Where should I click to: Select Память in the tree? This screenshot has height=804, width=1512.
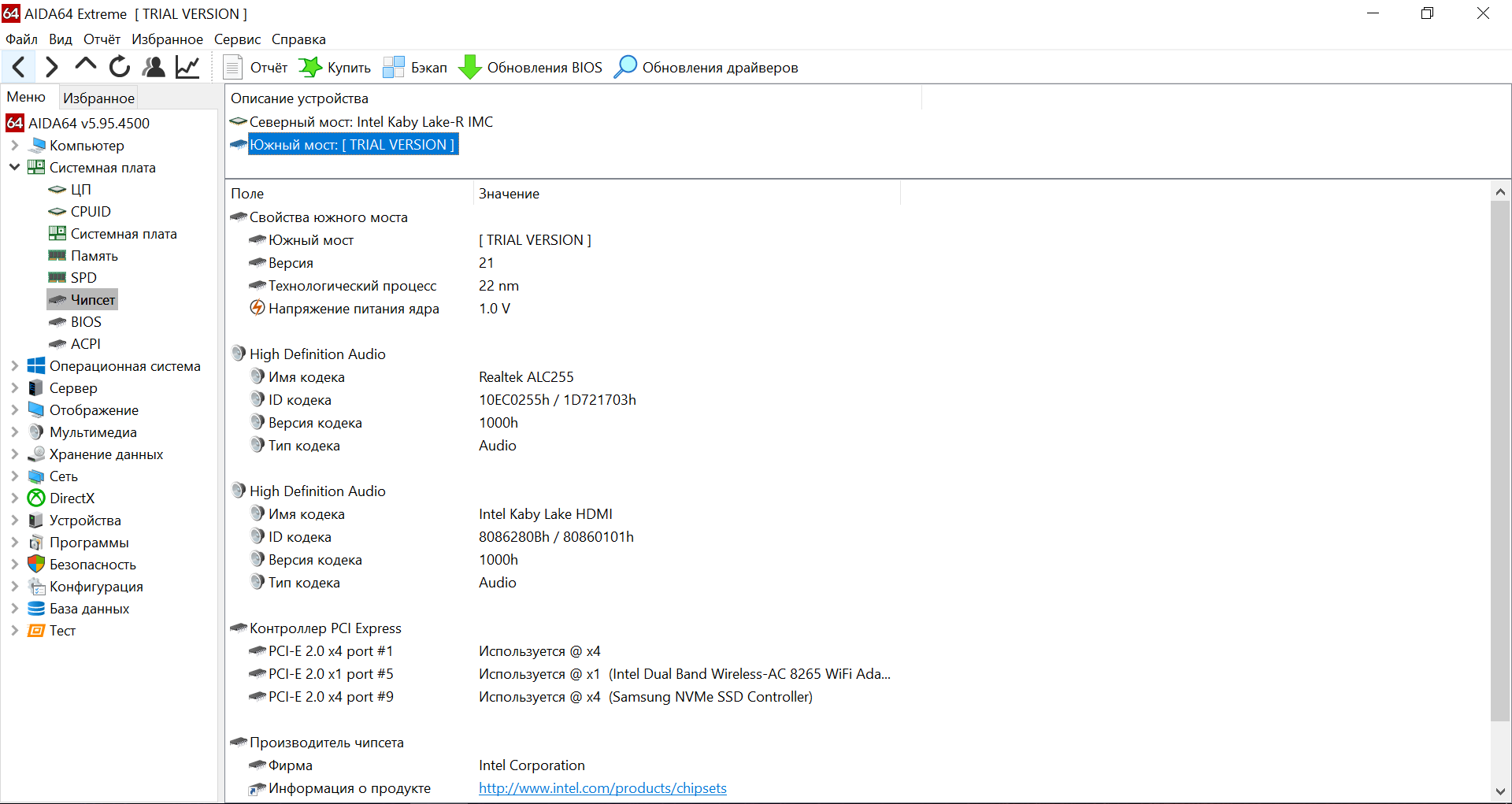[94, 256]
